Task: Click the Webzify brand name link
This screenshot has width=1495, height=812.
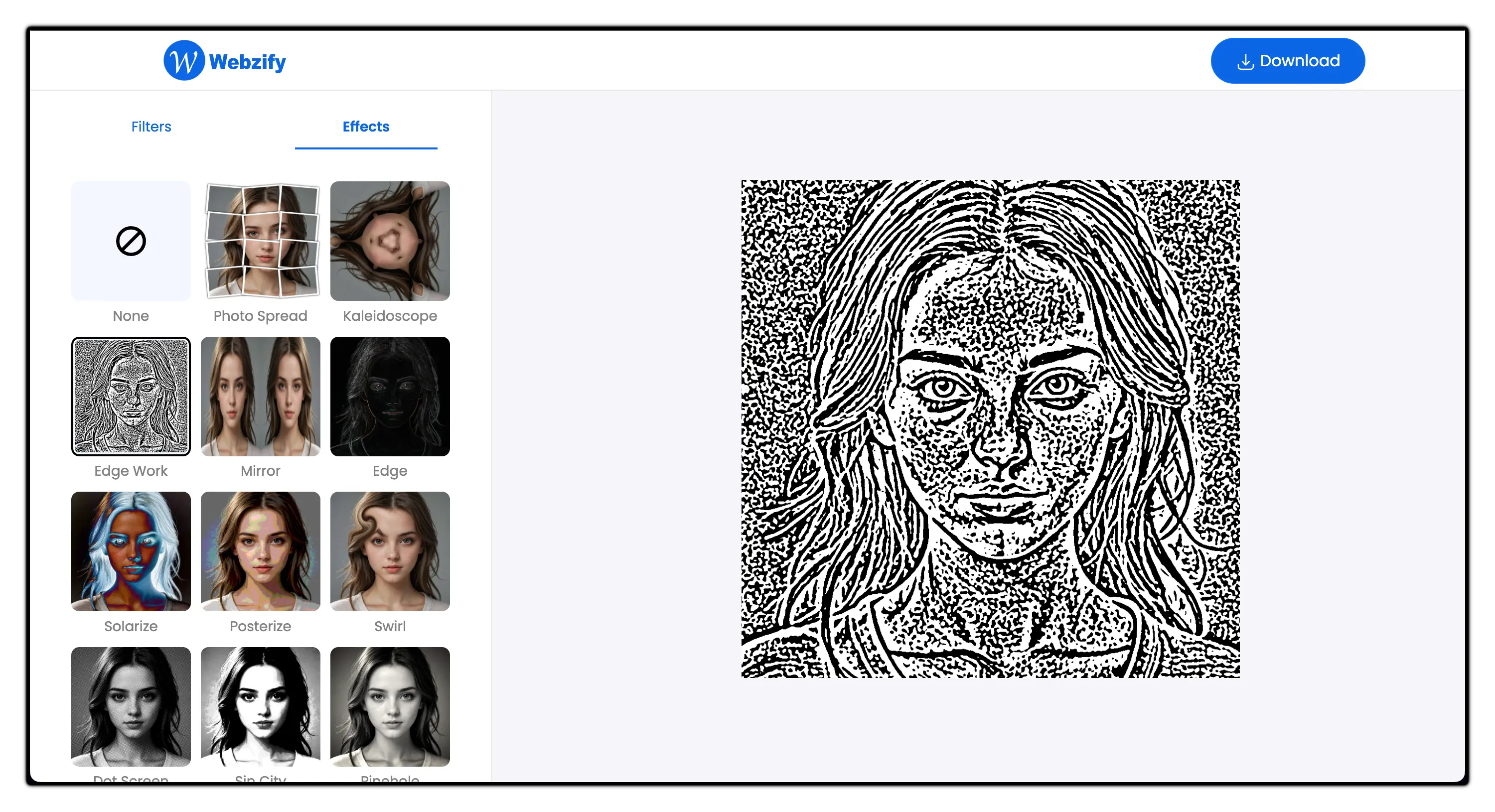Action: [x=247, y=61]
